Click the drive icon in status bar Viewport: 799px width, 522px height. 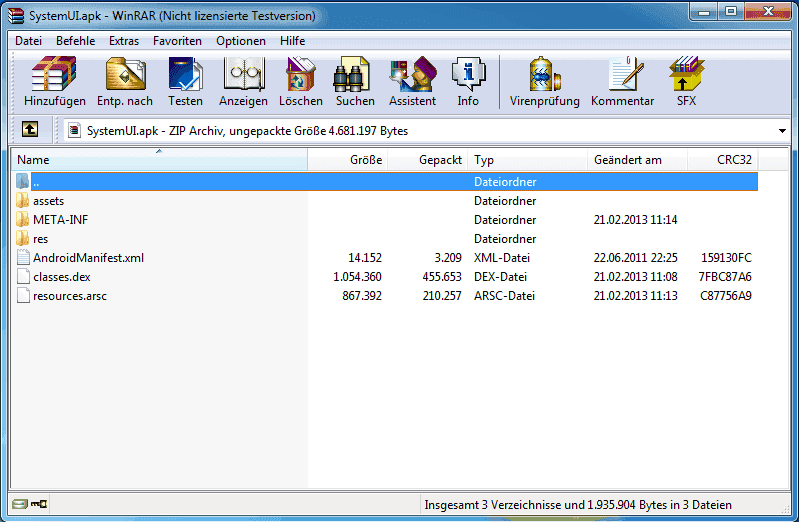click(x=19, y=505)
